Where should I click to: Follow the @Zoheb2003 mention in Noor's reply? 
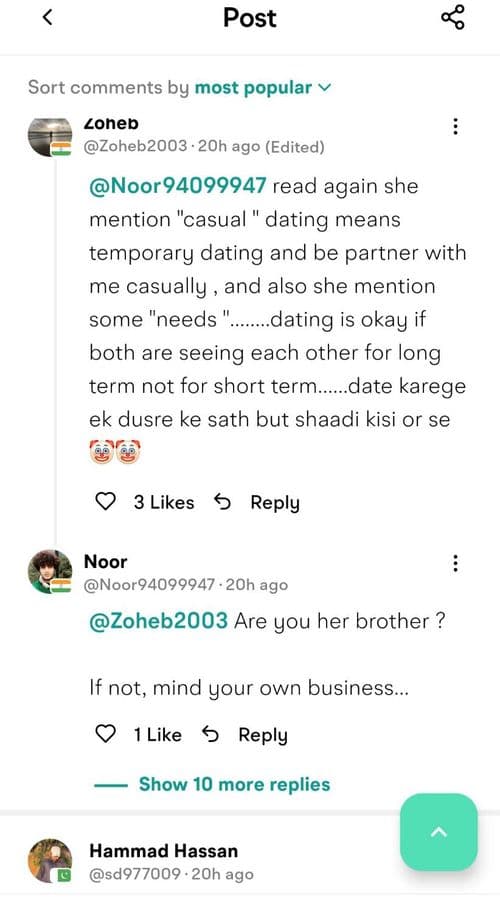[158, 621]
